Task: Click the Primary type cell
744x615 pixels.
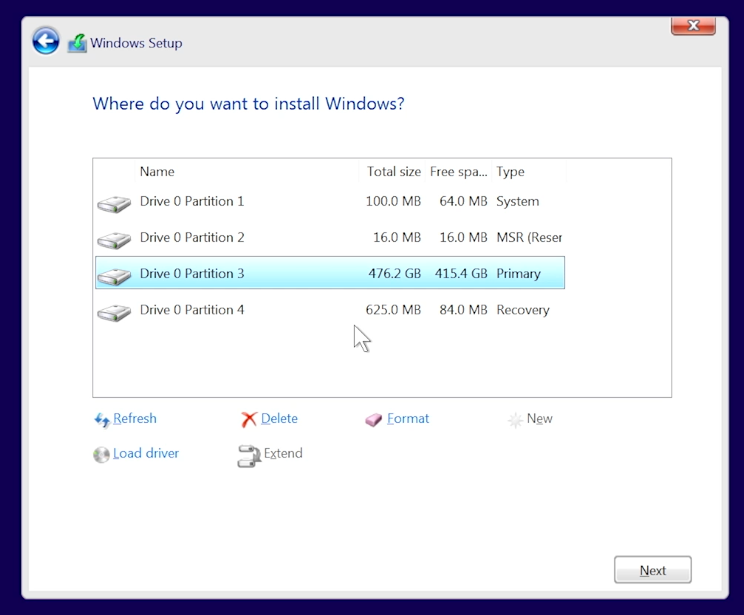Action: click(x=519, y=274)
